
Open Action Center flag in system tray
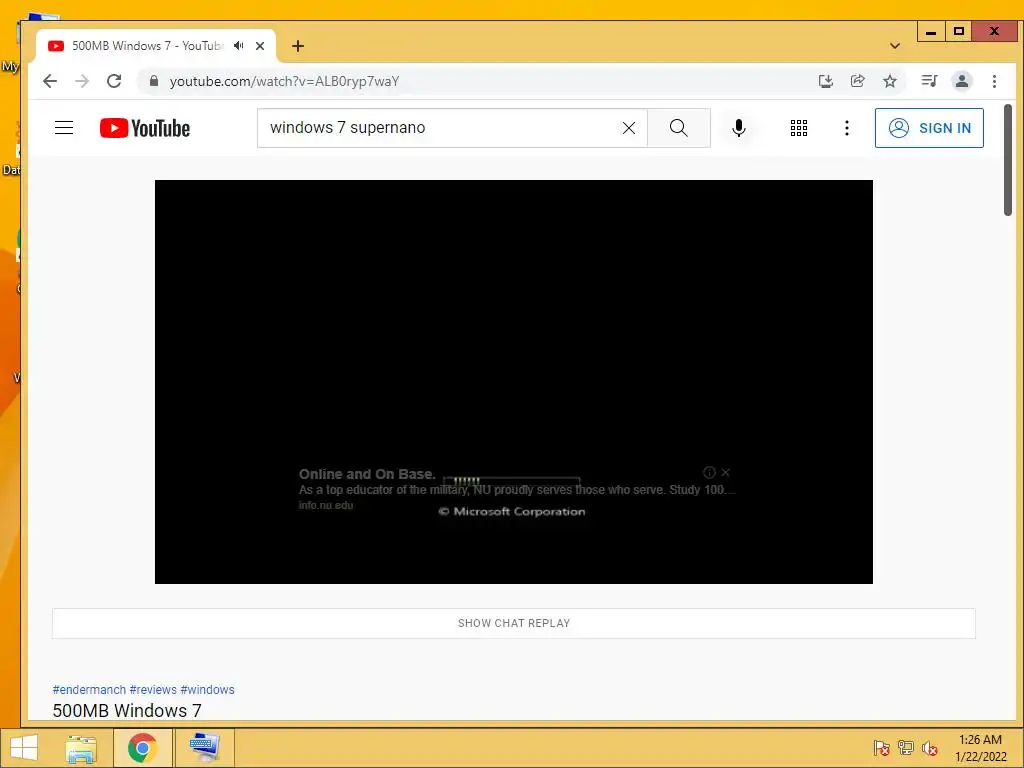click(x=881, y=748)
